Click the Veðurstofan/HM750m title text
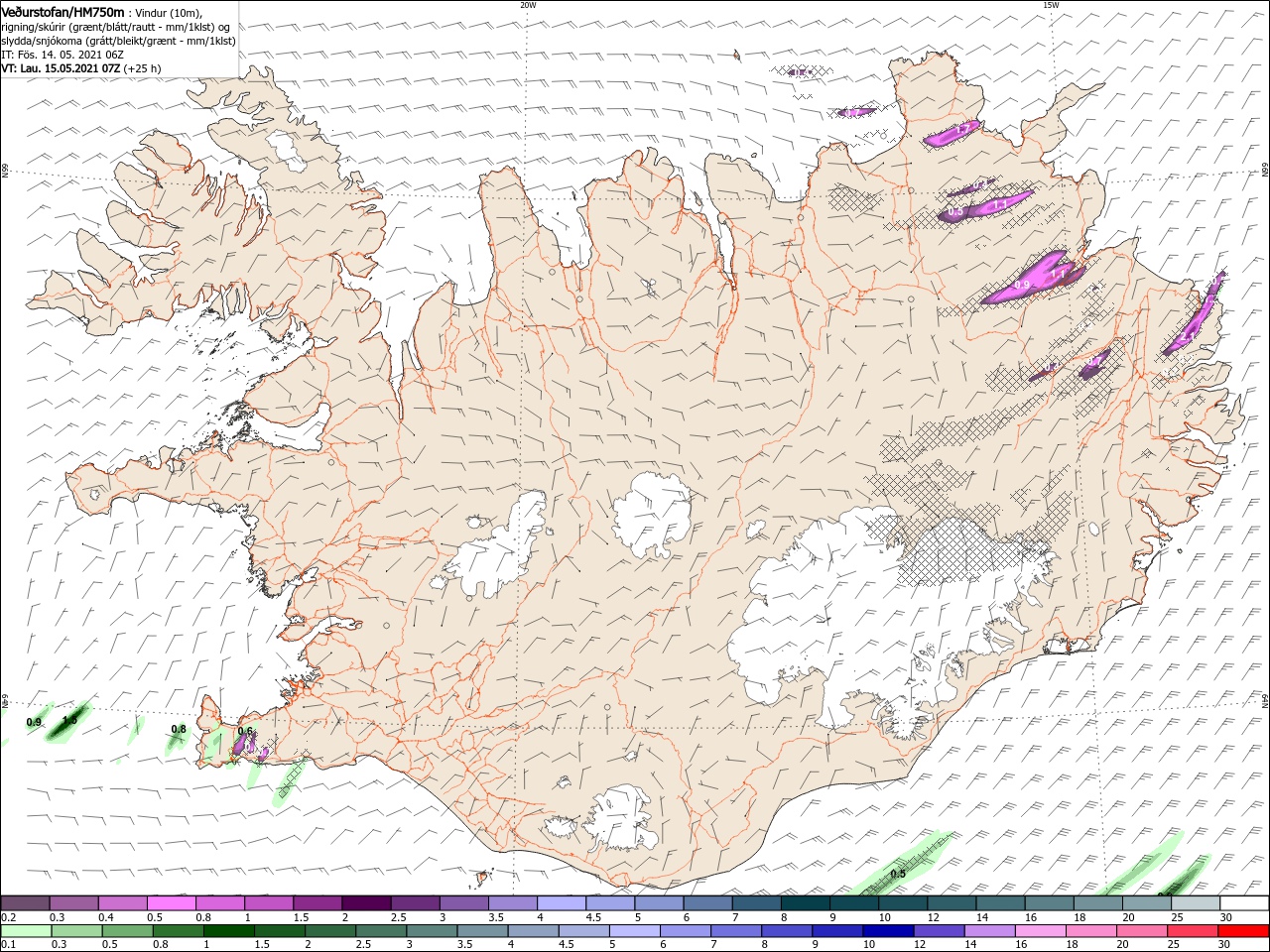This screenshot has height=952, width=1270. point(63,11)
